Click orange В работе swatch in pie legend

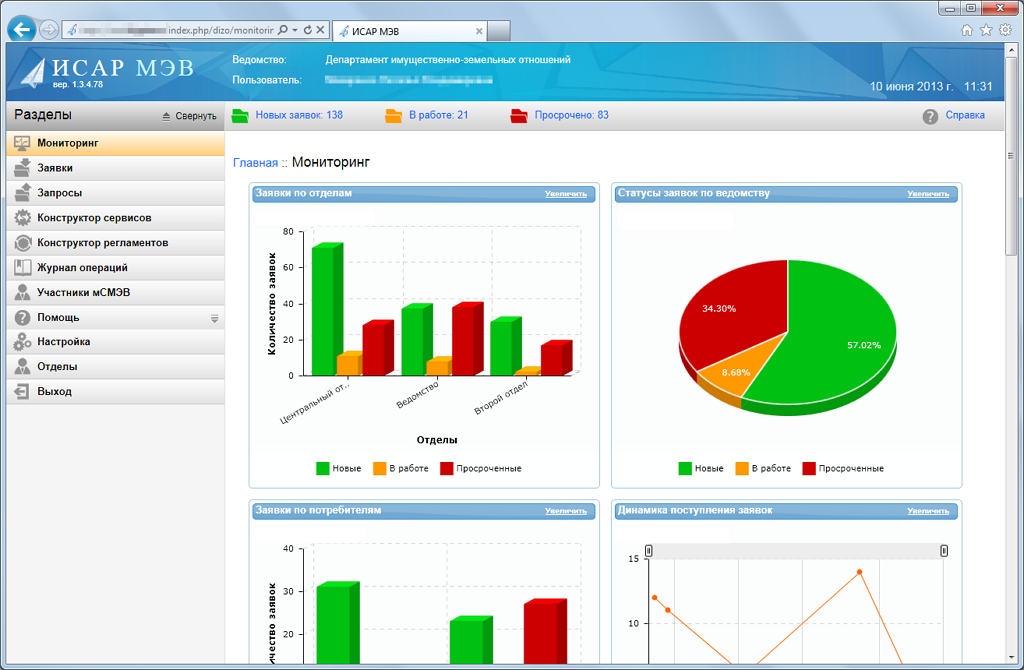[x=742, y=468]
